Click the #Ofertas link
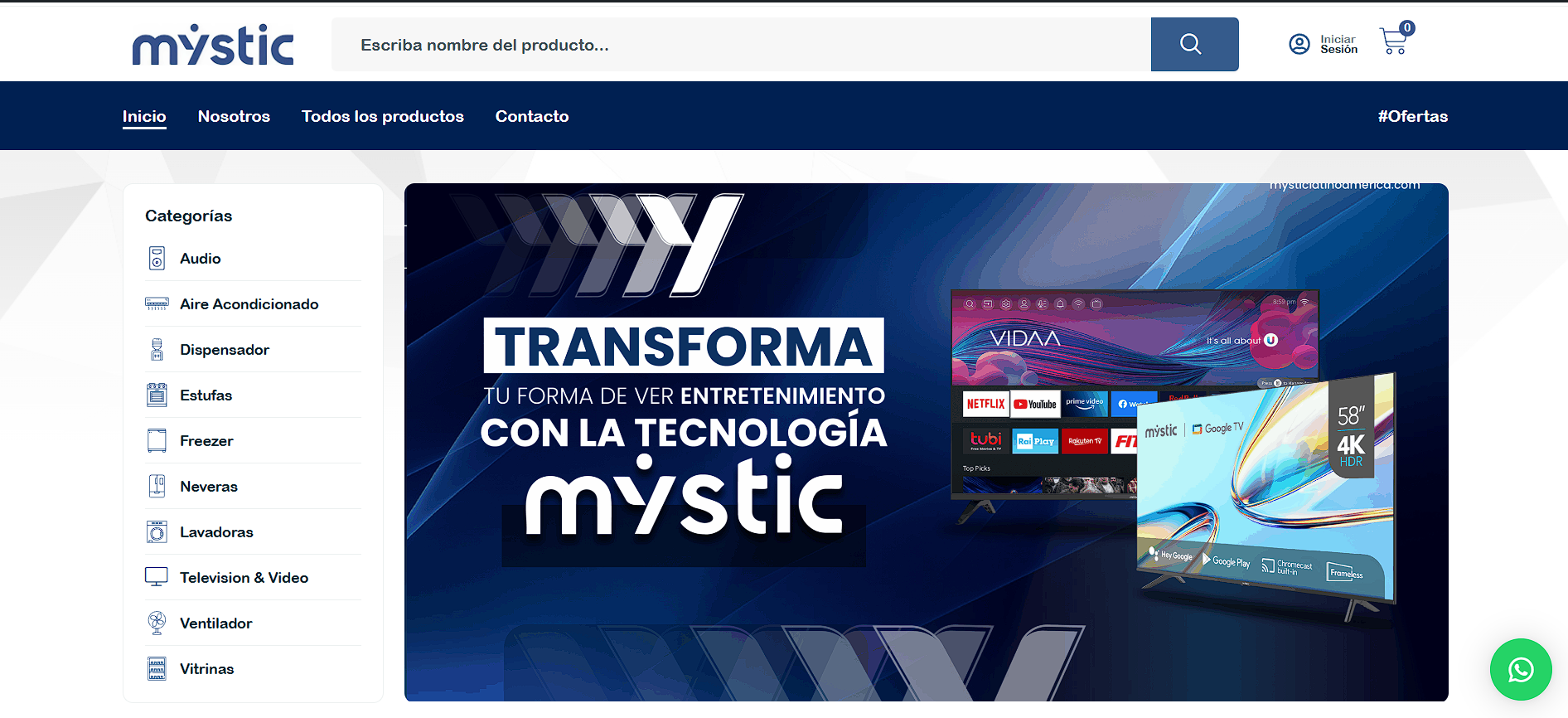 pyautogui.click(x=1412, y=117)
